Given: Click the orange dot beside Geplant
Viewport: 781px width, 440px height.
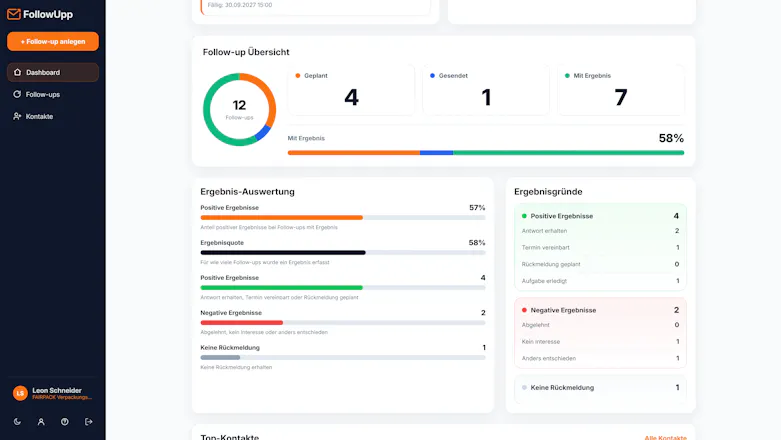Looking at the screenshot, I should click(298, 76).
